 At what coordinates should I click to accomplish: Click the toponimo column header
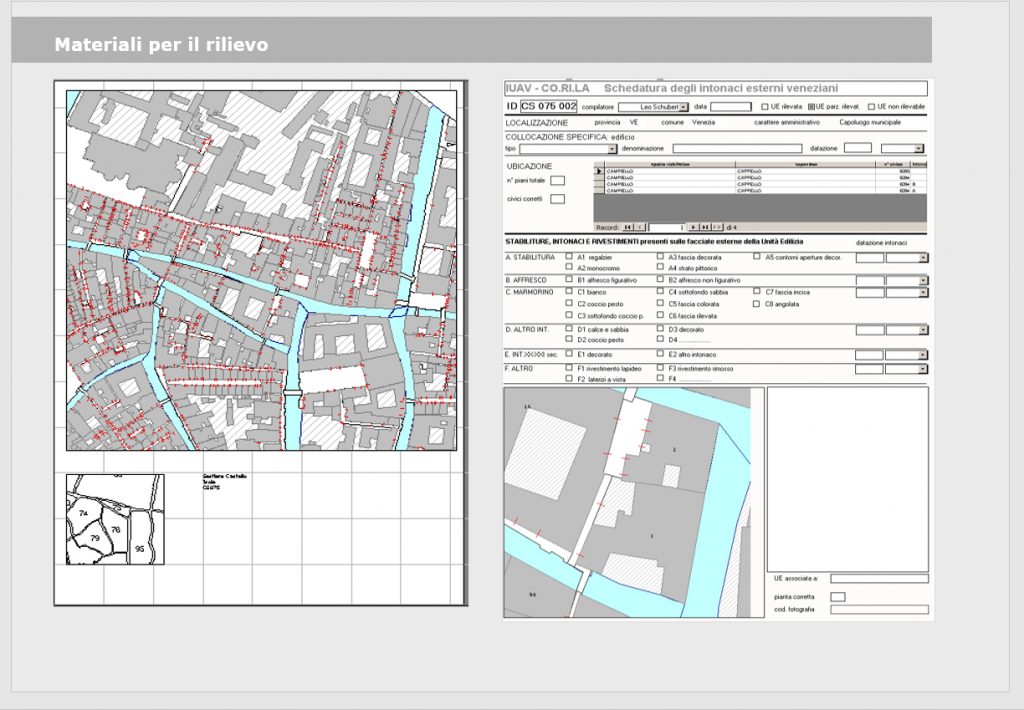click(806, 163)
